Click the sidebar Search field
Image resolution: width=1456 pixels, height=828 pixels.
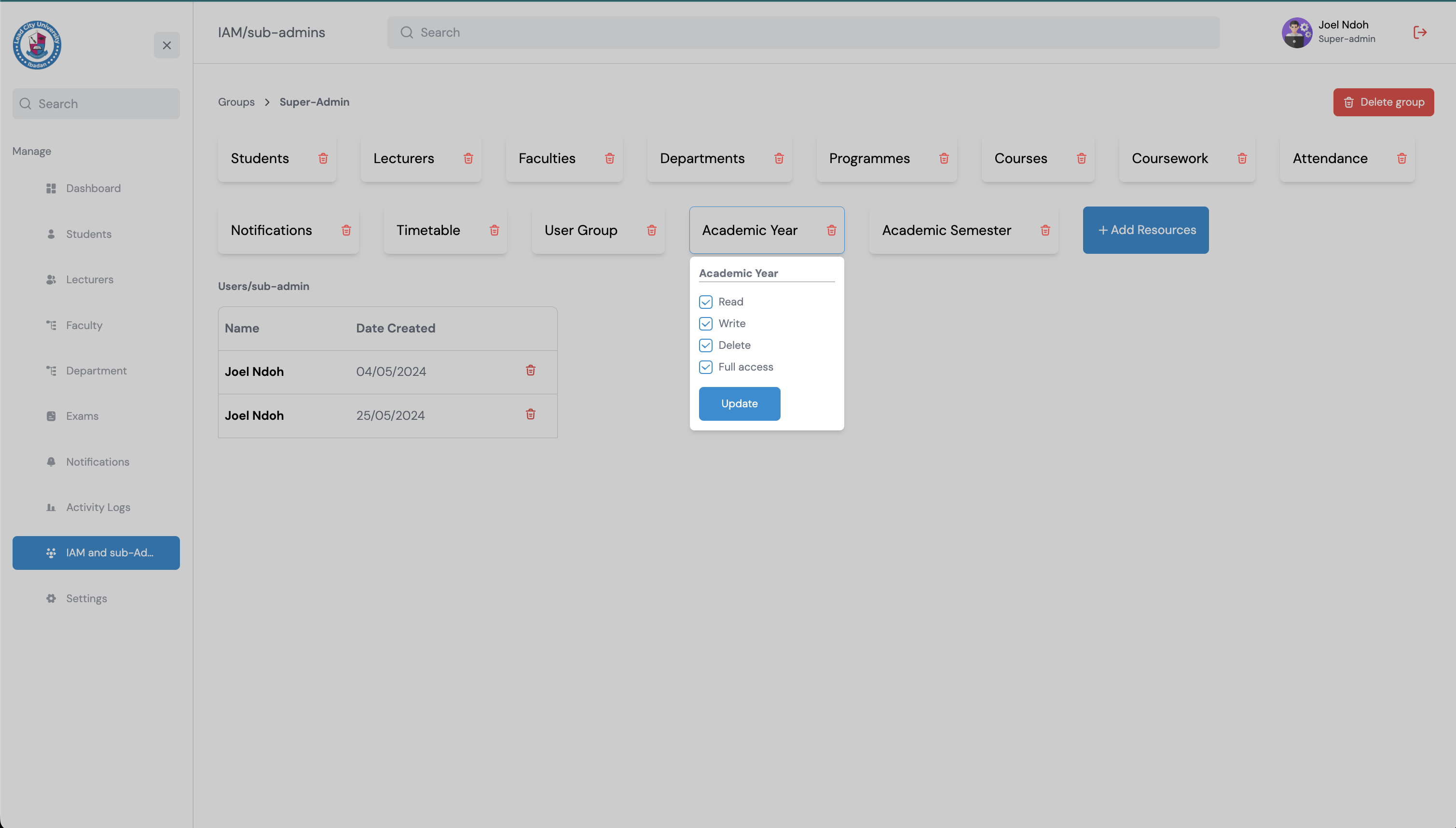point(96,103)
